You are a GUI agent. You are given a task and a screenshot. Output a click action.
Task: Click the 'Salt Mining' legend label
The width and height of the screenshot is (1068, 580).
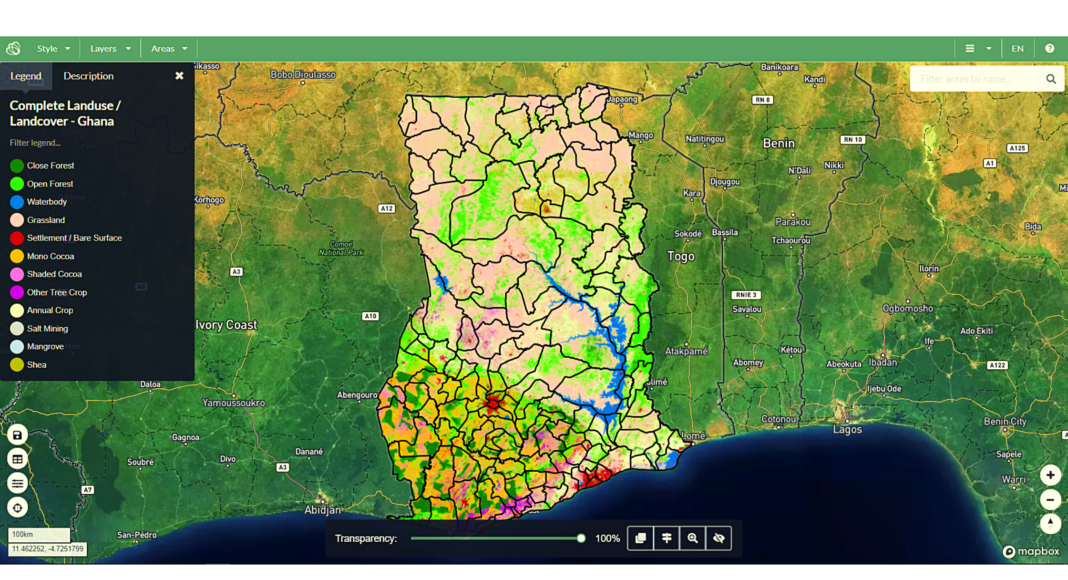(48, 329)
